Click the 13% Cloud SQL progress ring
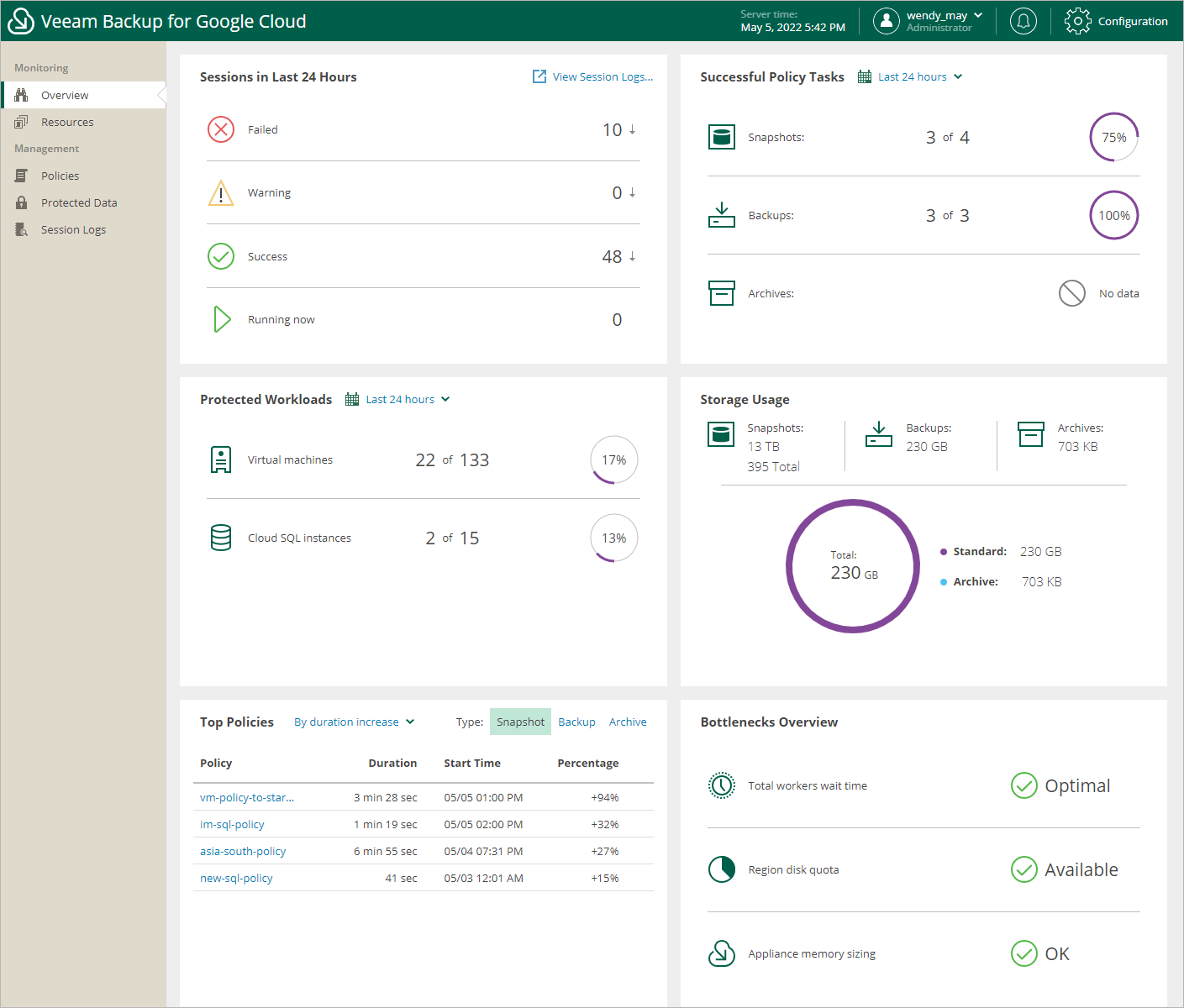This screenshot has height=1008, width=1184. coord(614,538)
